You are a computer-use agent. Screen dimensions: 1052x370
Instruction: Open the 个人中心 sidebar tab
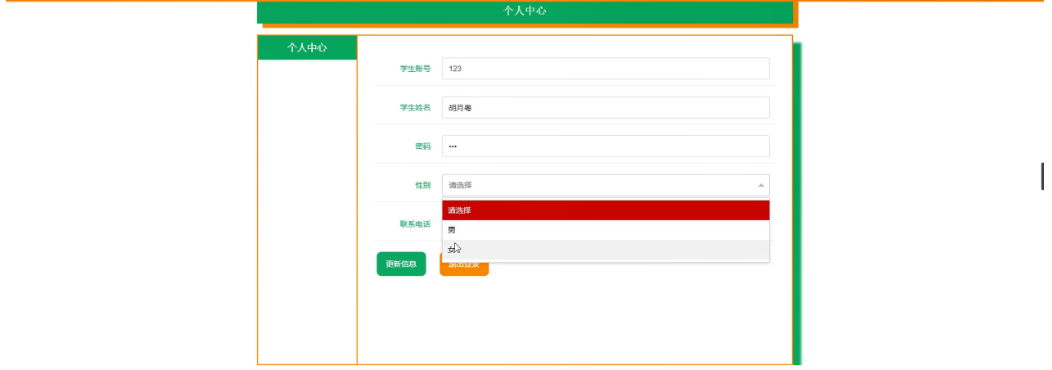point(307,48)
